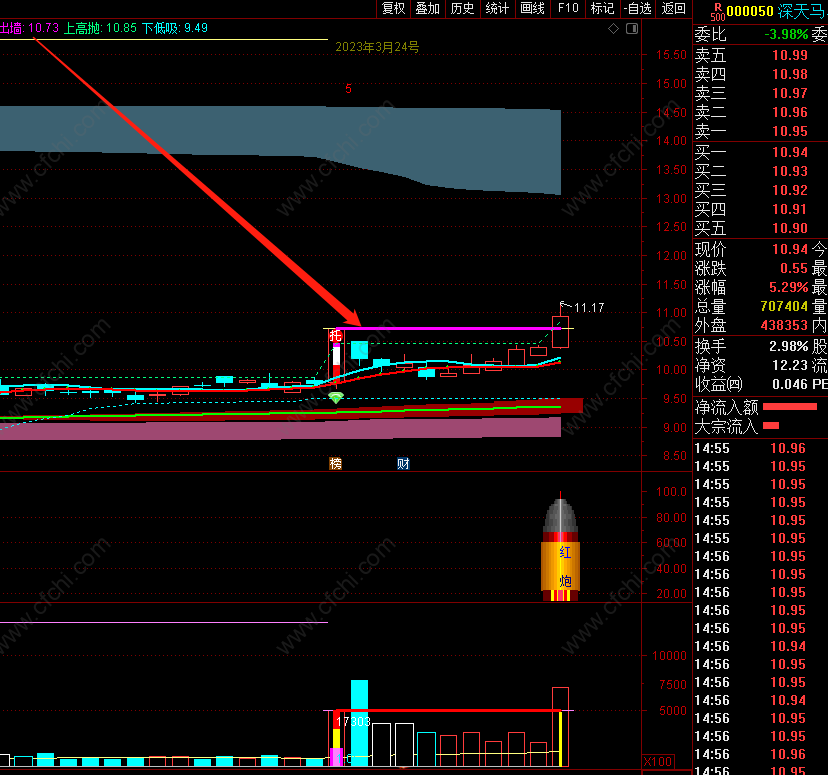This screenshot has width=828, height=775.
Task: Click the tall cyan volume bar
Action: [x=359, y=723]
